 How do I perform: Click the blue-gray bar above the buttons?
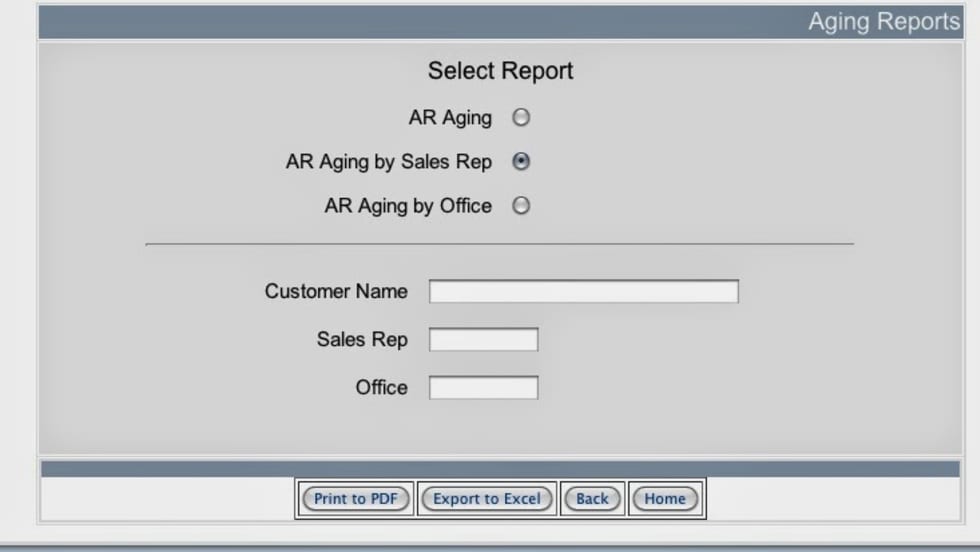(500, 468)
